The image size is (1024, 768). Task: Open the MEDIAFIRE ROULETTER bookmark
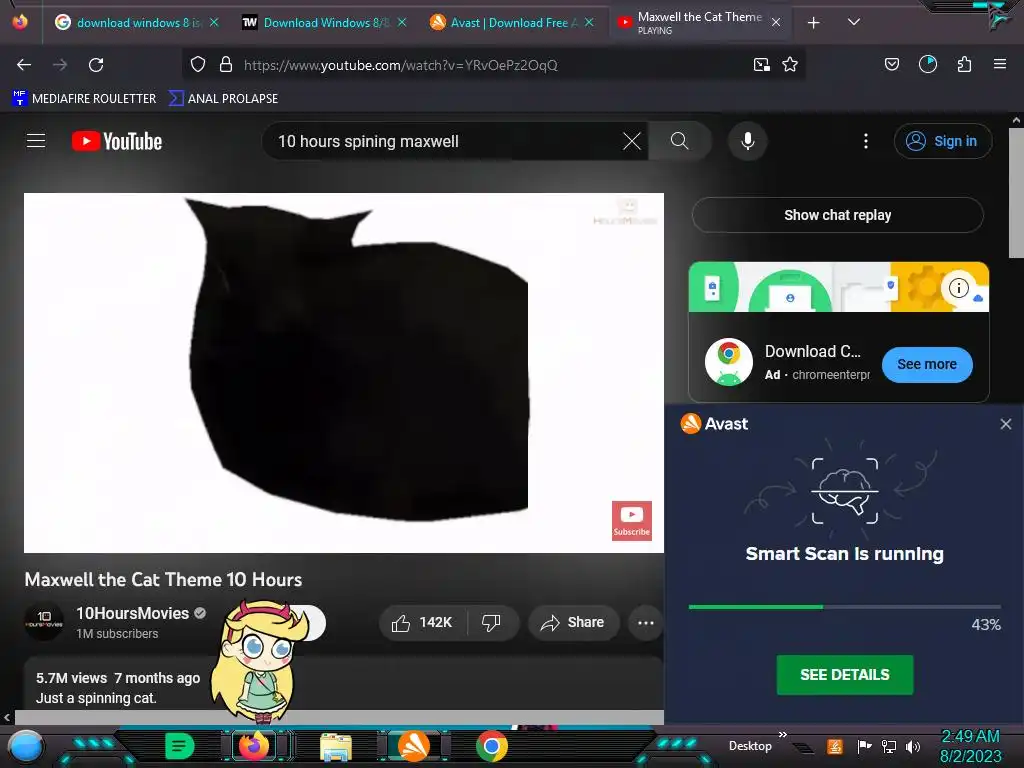[84, 99]
